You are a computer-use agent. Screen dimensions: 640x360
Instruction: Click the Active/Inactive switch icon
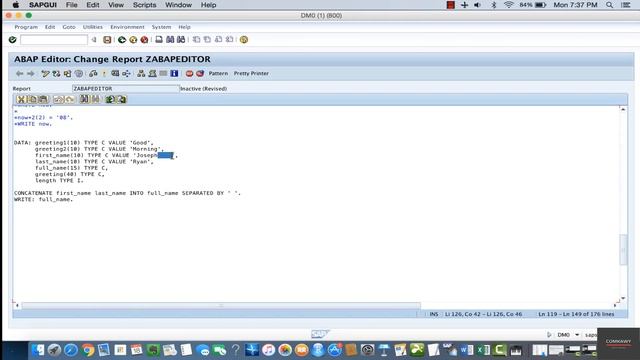point(56,73)
